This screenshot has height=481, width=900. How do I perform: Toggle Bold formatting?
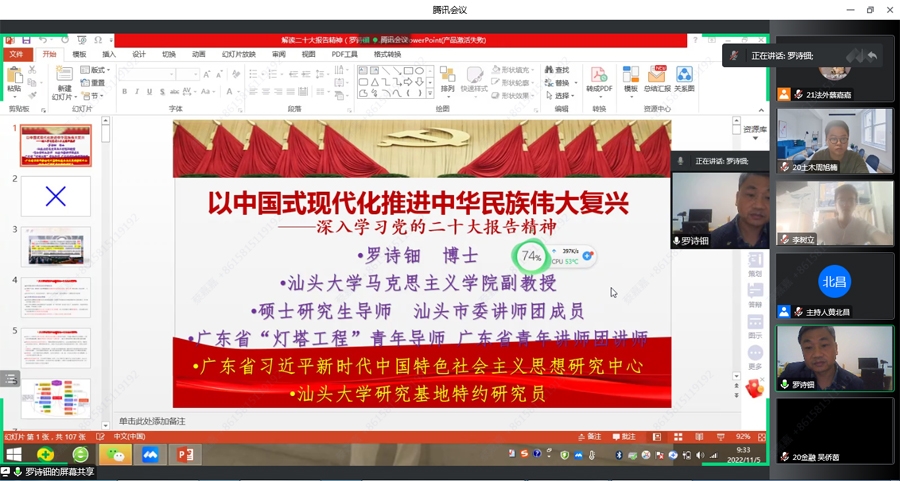(x=125, y=92)
